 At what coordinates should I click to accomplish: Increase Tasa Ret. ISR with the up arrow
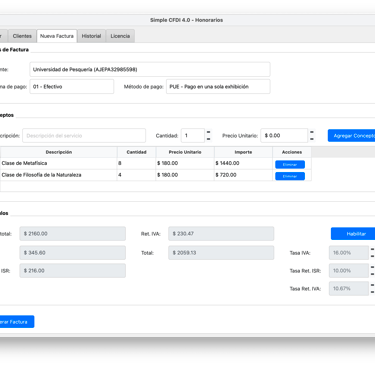pos(372,267)
